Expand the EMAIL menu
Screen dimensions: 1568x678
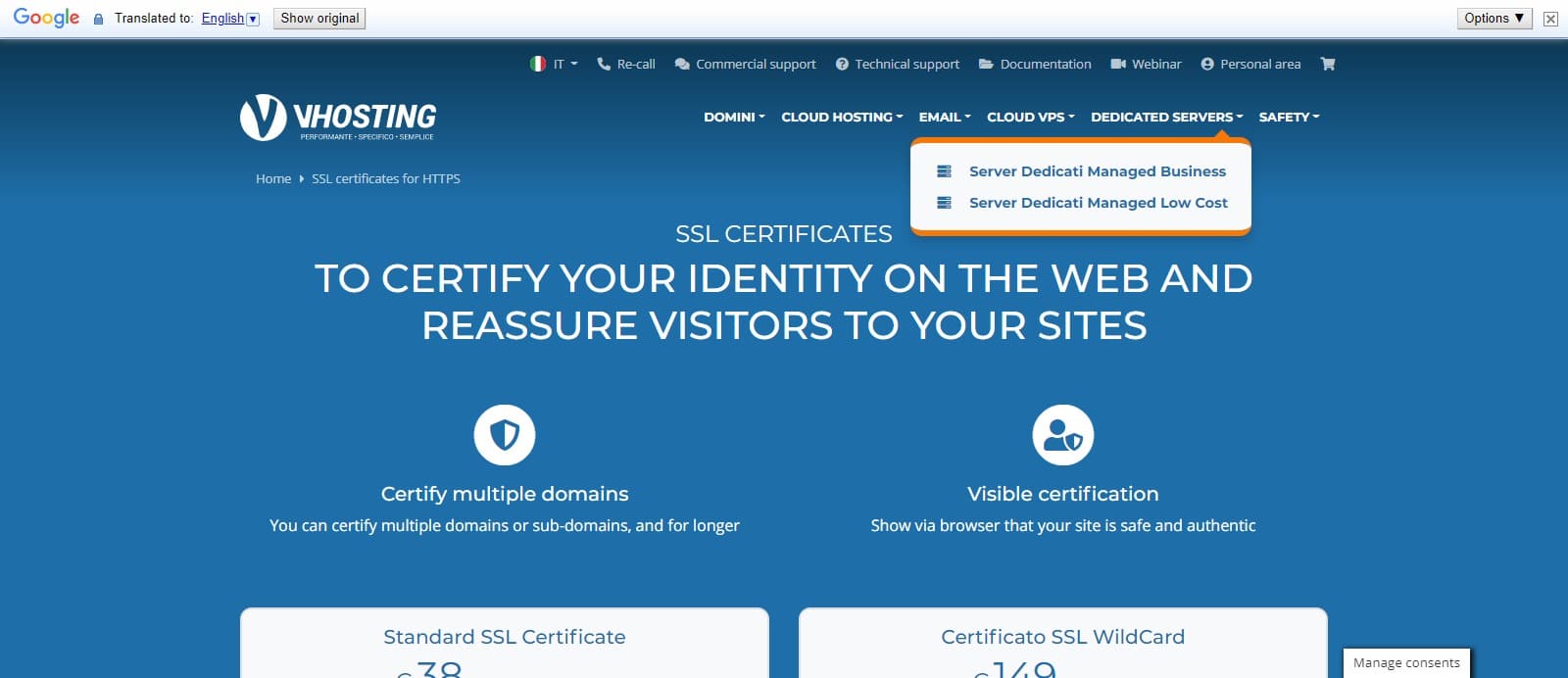(945, 117)
